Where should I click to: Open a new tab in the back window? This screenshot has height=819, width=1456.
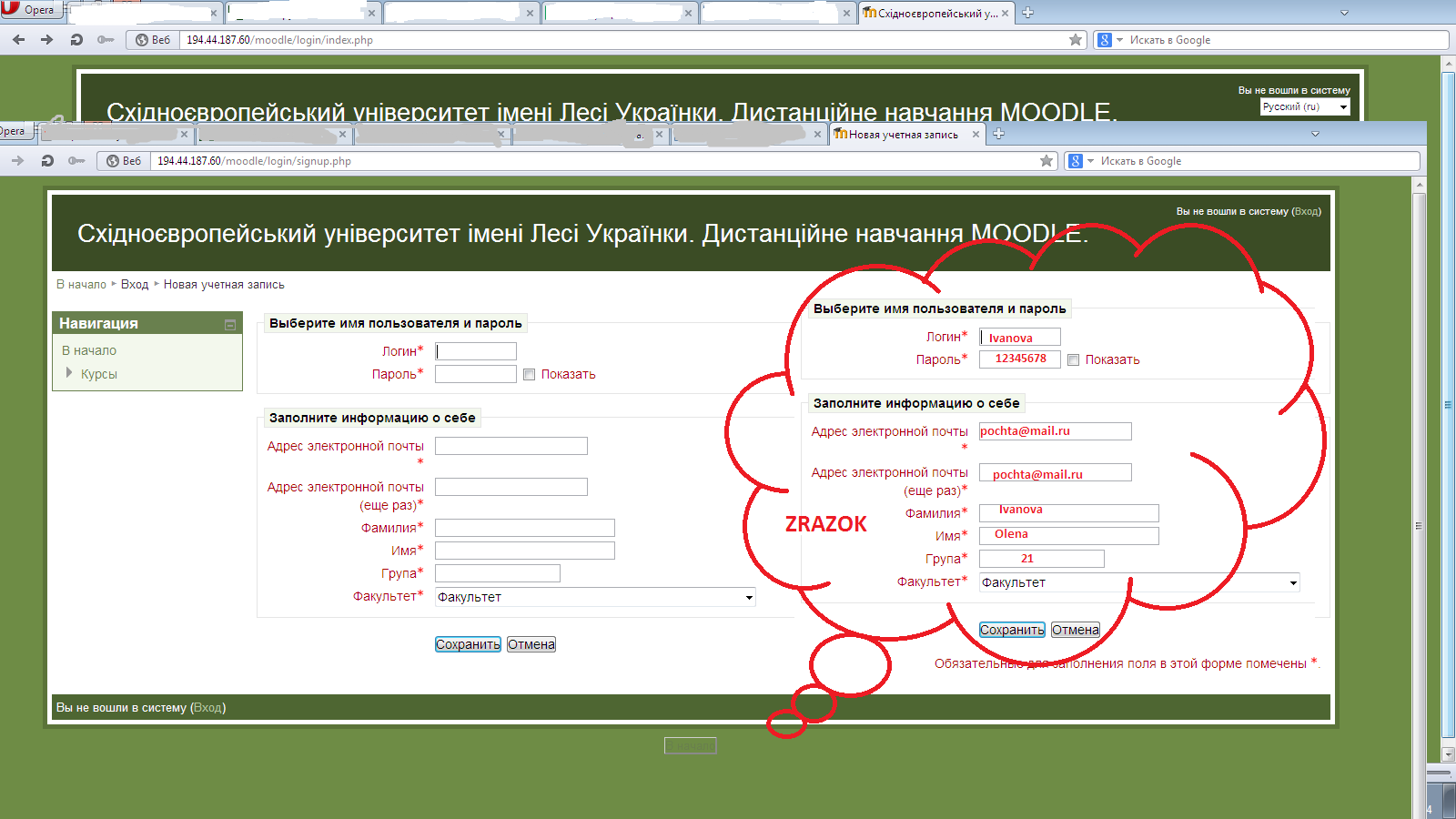[1028, 13]
